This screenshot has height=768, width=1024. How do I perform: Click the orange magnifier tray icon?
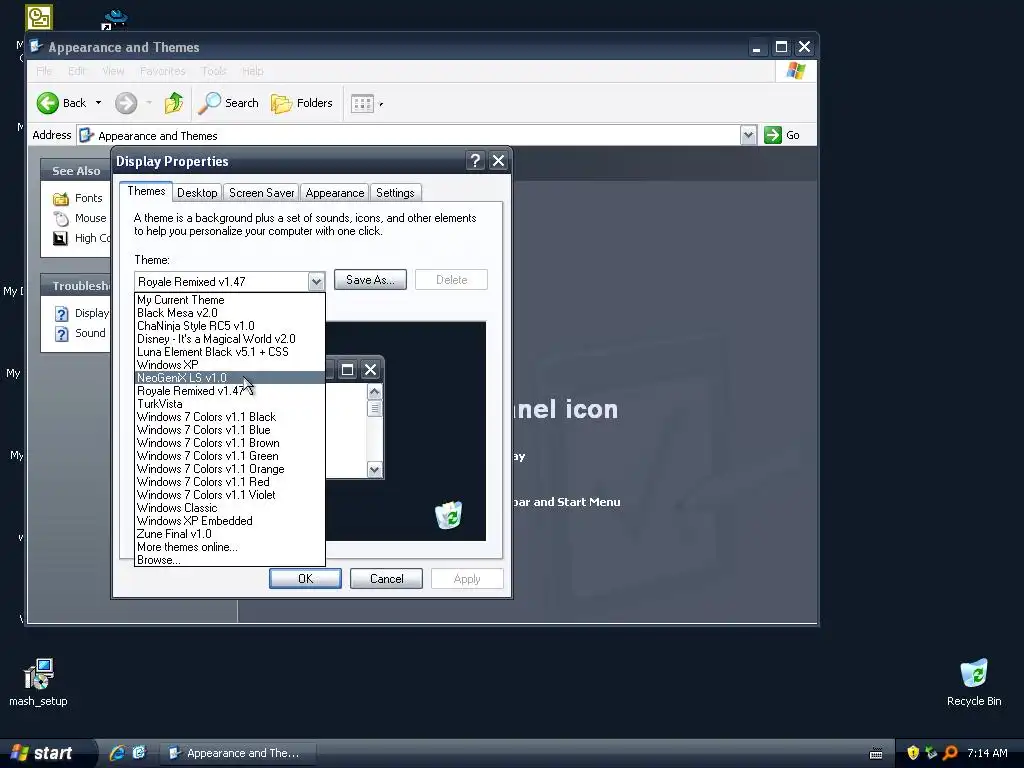[x=950, y=753]
